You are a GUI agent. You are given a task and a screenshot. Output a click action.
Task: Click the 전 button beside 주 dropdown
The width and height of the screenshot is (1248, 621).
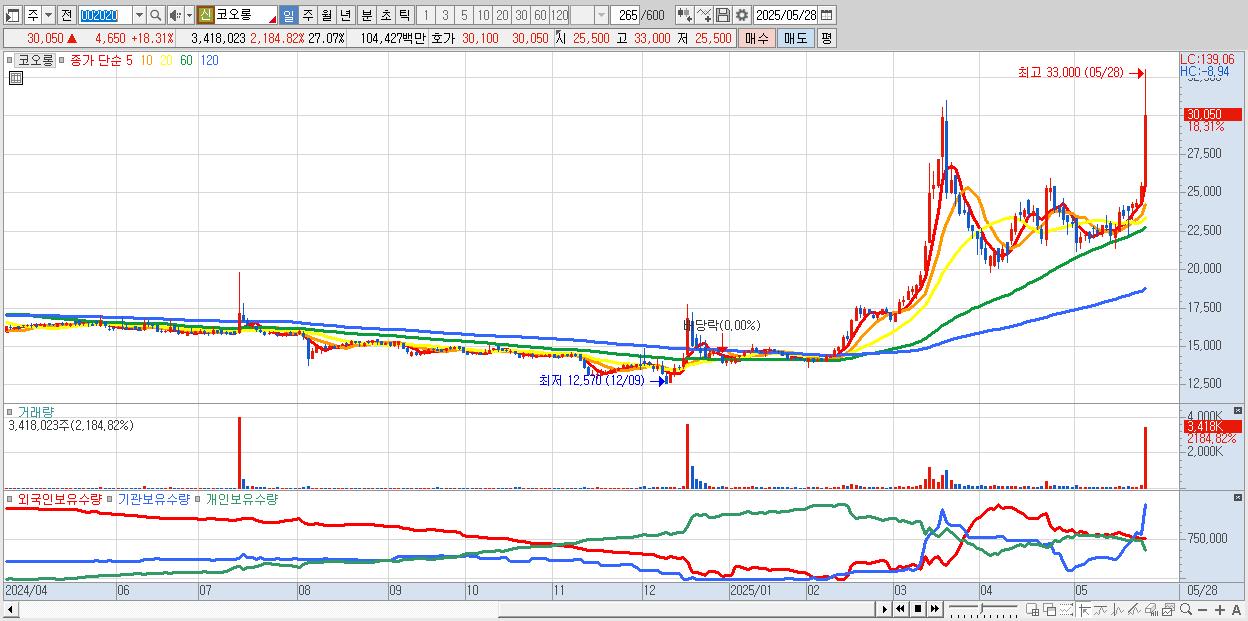67,15
